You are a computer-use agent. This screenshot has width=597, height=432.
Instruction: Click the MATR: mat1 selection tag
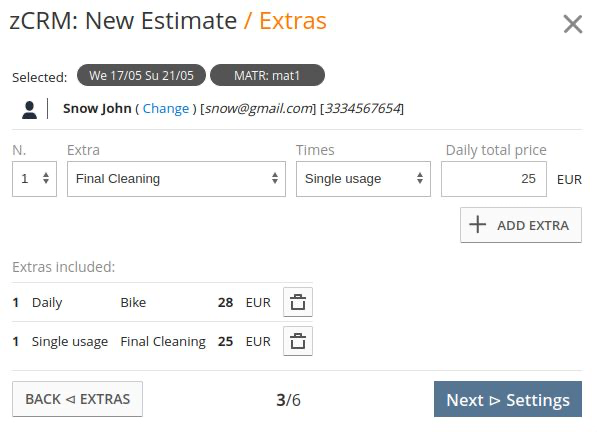click(267, 75)
